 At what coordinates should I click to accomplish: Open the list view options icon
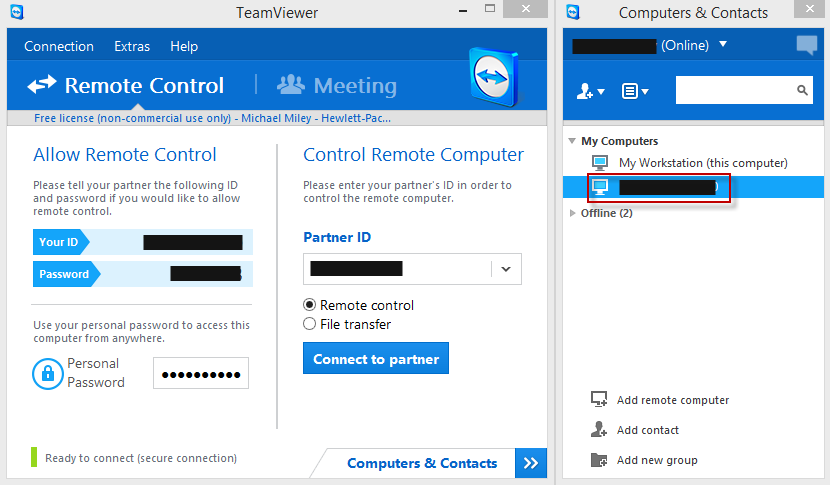634,91
